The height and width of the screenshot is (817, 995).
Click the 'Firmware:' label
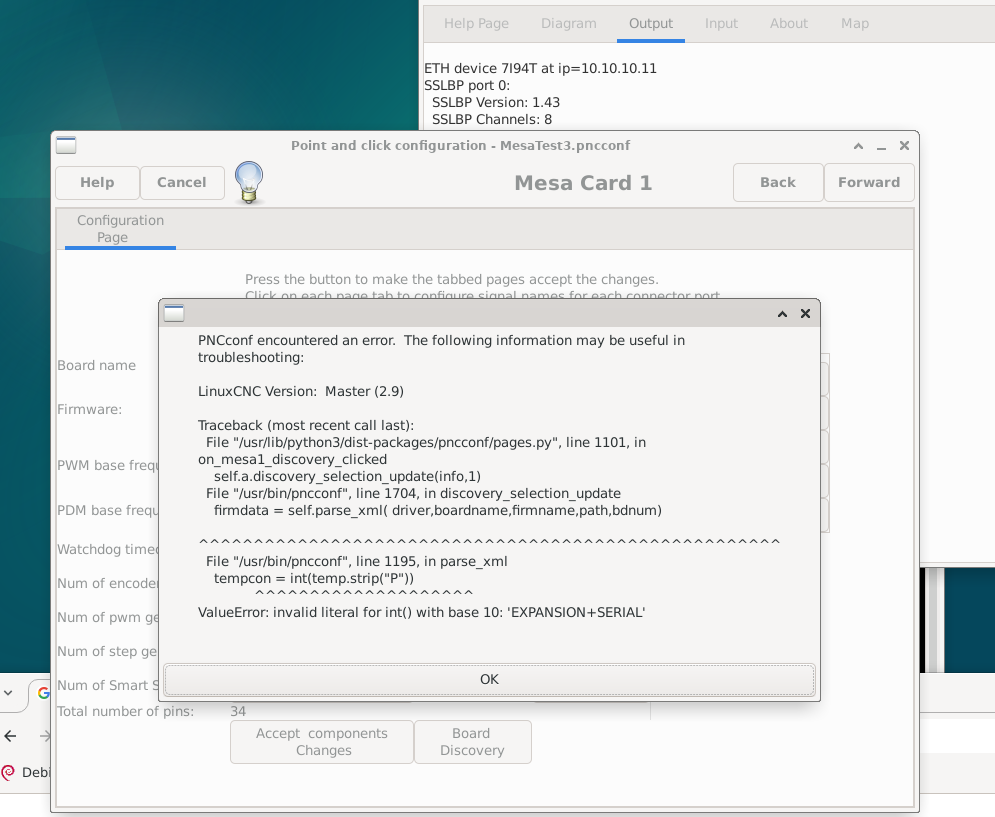click(89, 409)
